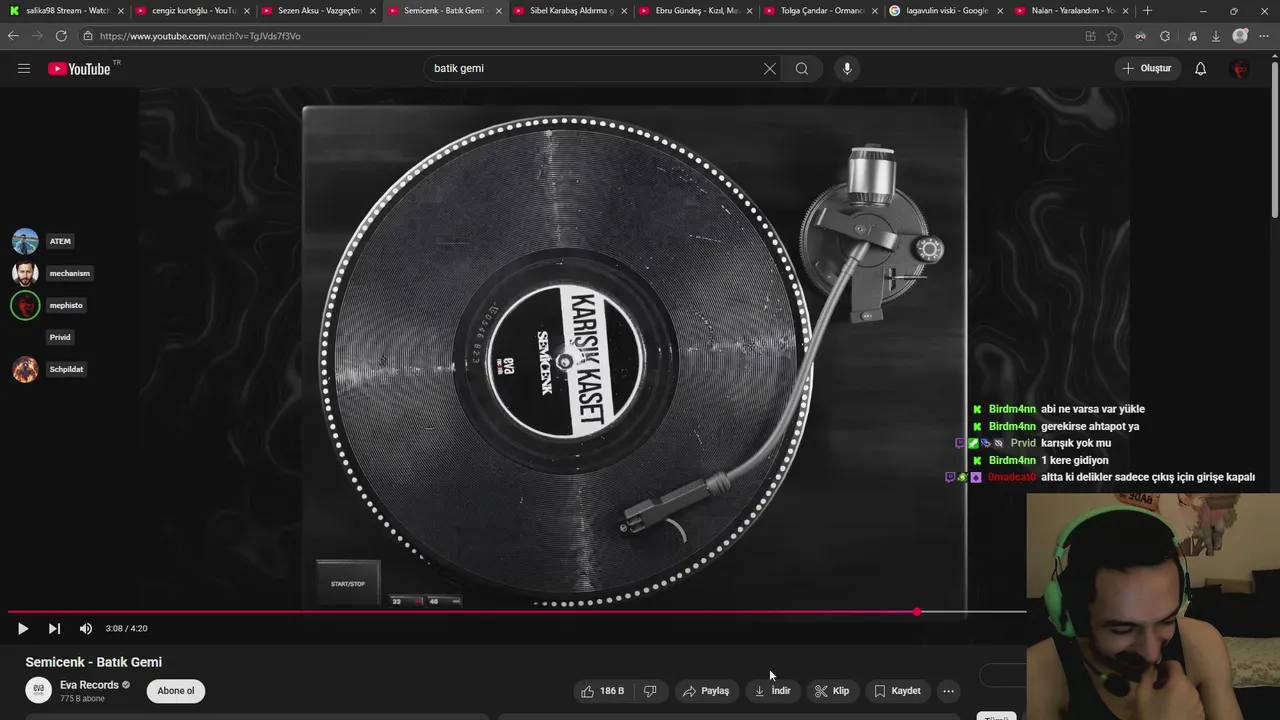Open a new browser tab
Viewport: 1280px width, 720px height.
pyautogui.click(x=1147, y=11)
